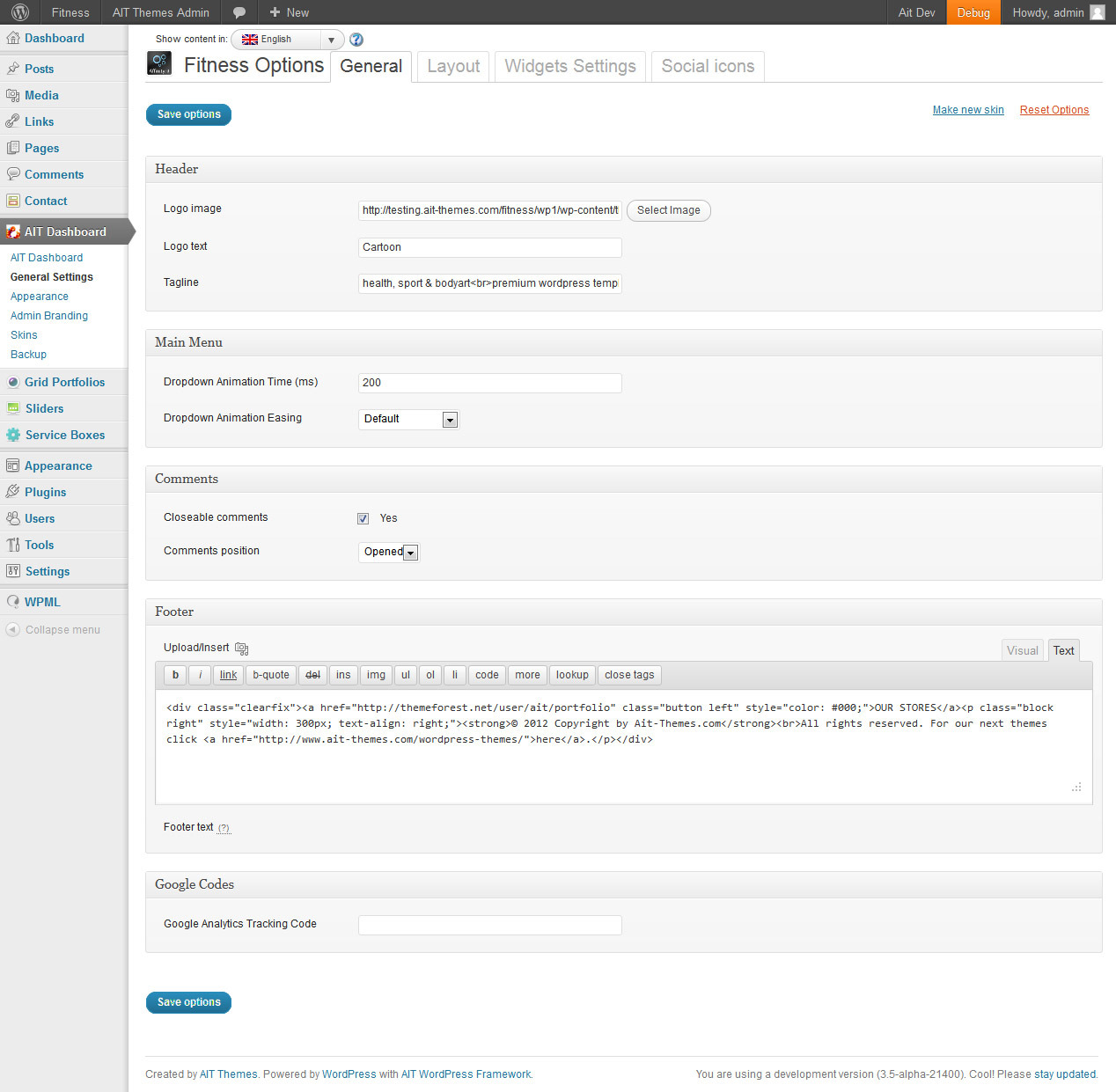Click the Appearance icon in sidebar
The width and height of the screenshot is (1116, 1092).
13,465
